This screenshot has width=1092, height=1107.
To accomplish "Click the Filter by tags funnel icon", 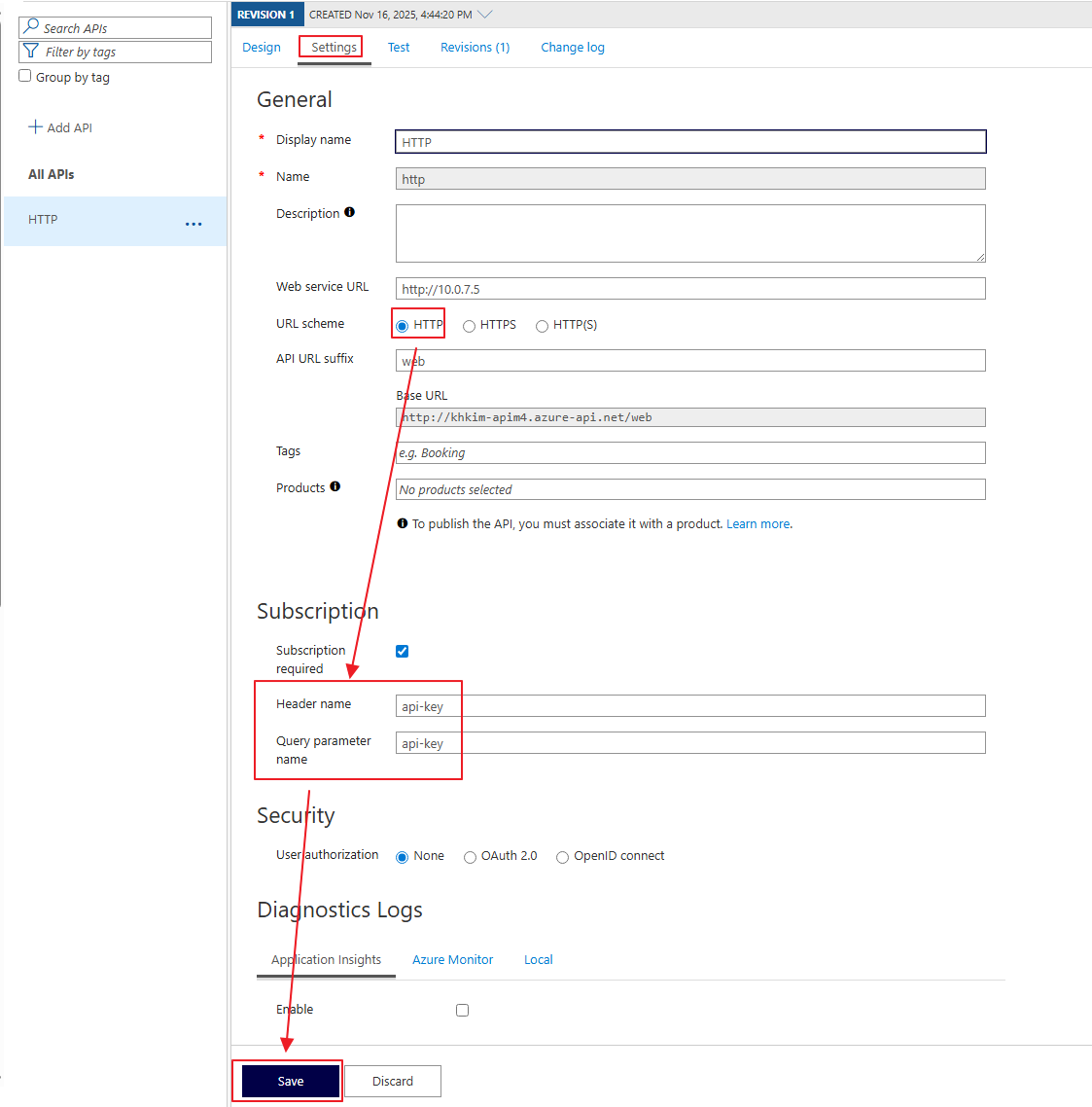I will [x=31, y=51].
